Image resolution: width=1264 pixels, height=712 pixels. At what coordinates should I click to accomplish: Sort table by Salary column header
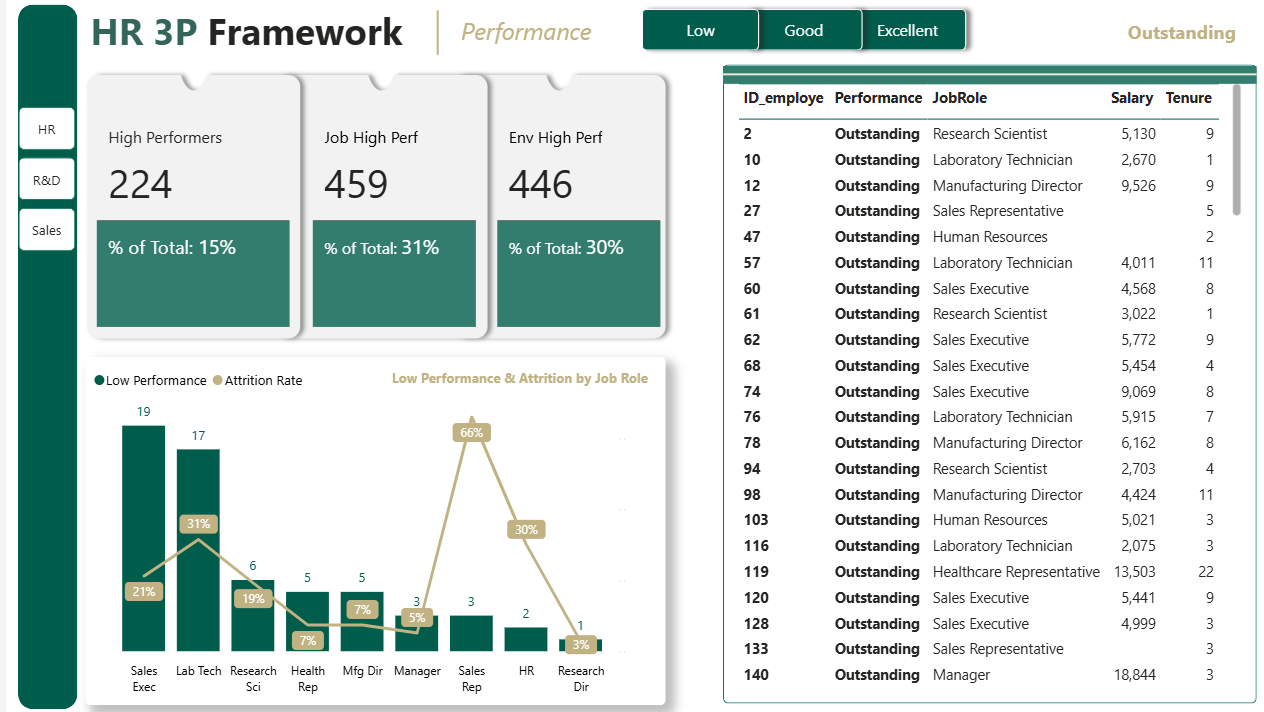(1132, 98)
